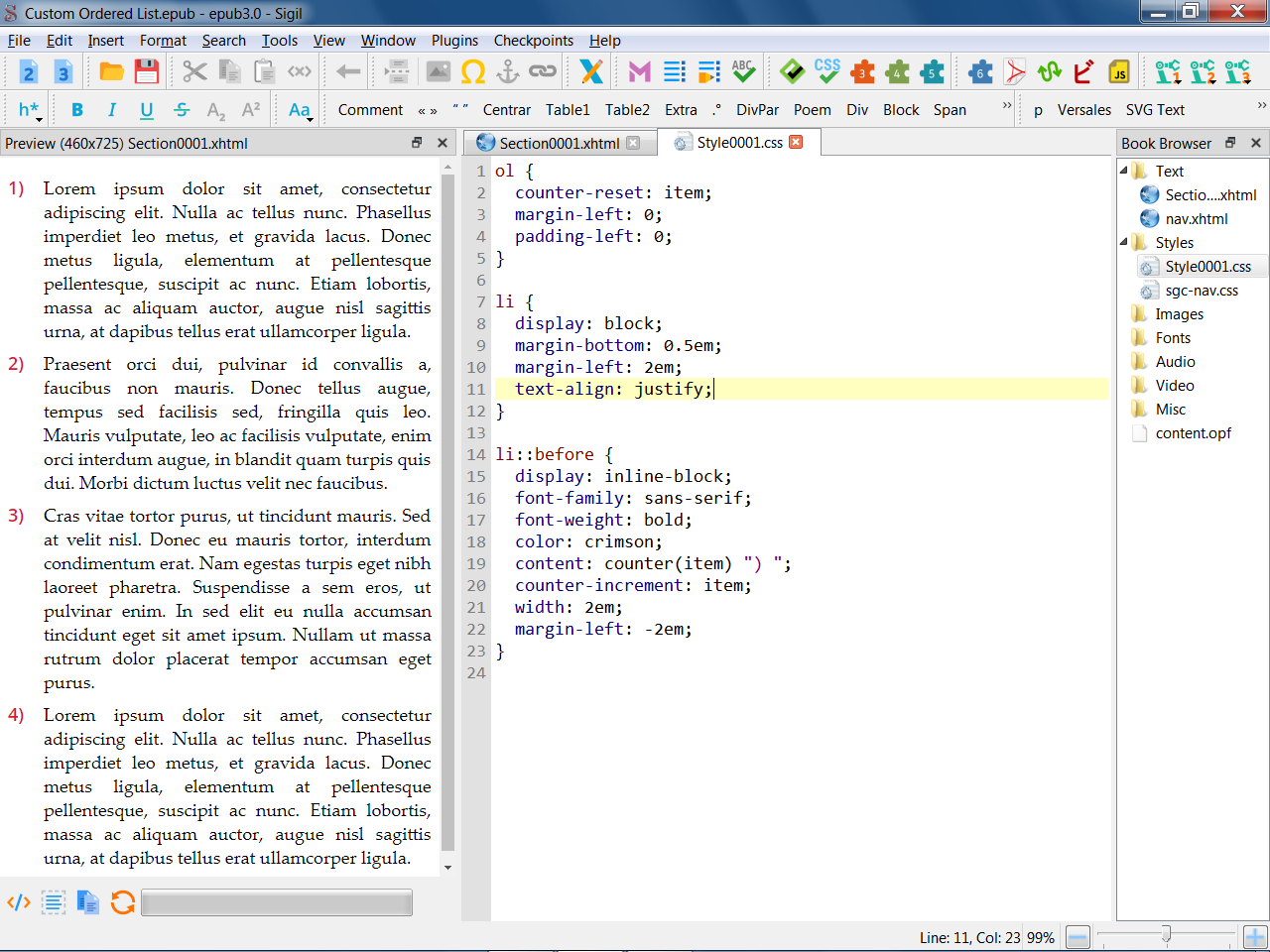Image resolution: width=1270 pixels, height=952 pixels.
Task: Open the Tools menu
Action: (279, 41)
